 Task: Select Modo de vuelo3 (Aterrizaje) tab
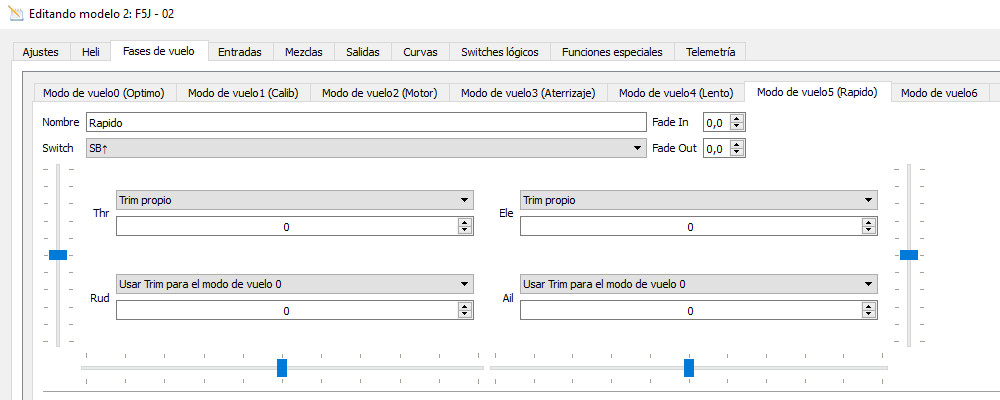(528, 93)
